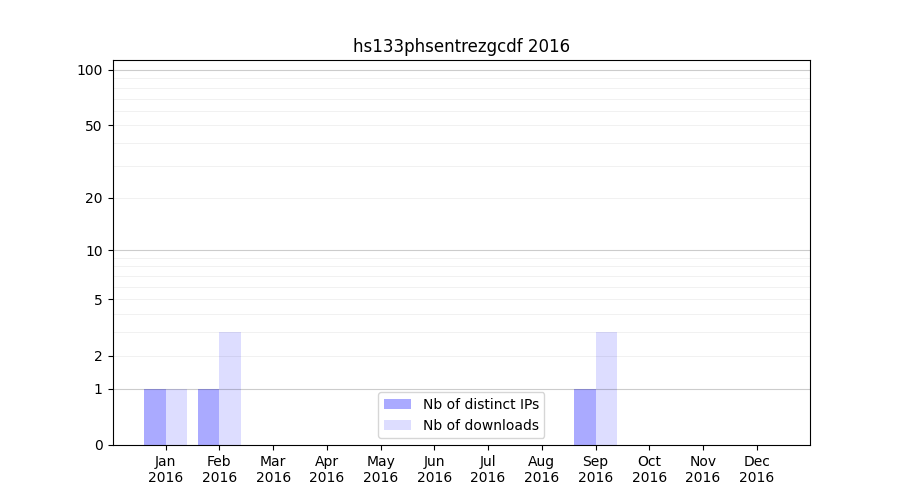Click the September downloads bar
The height and width of the screenshot is (500, 900).
(x=606, y=388)
